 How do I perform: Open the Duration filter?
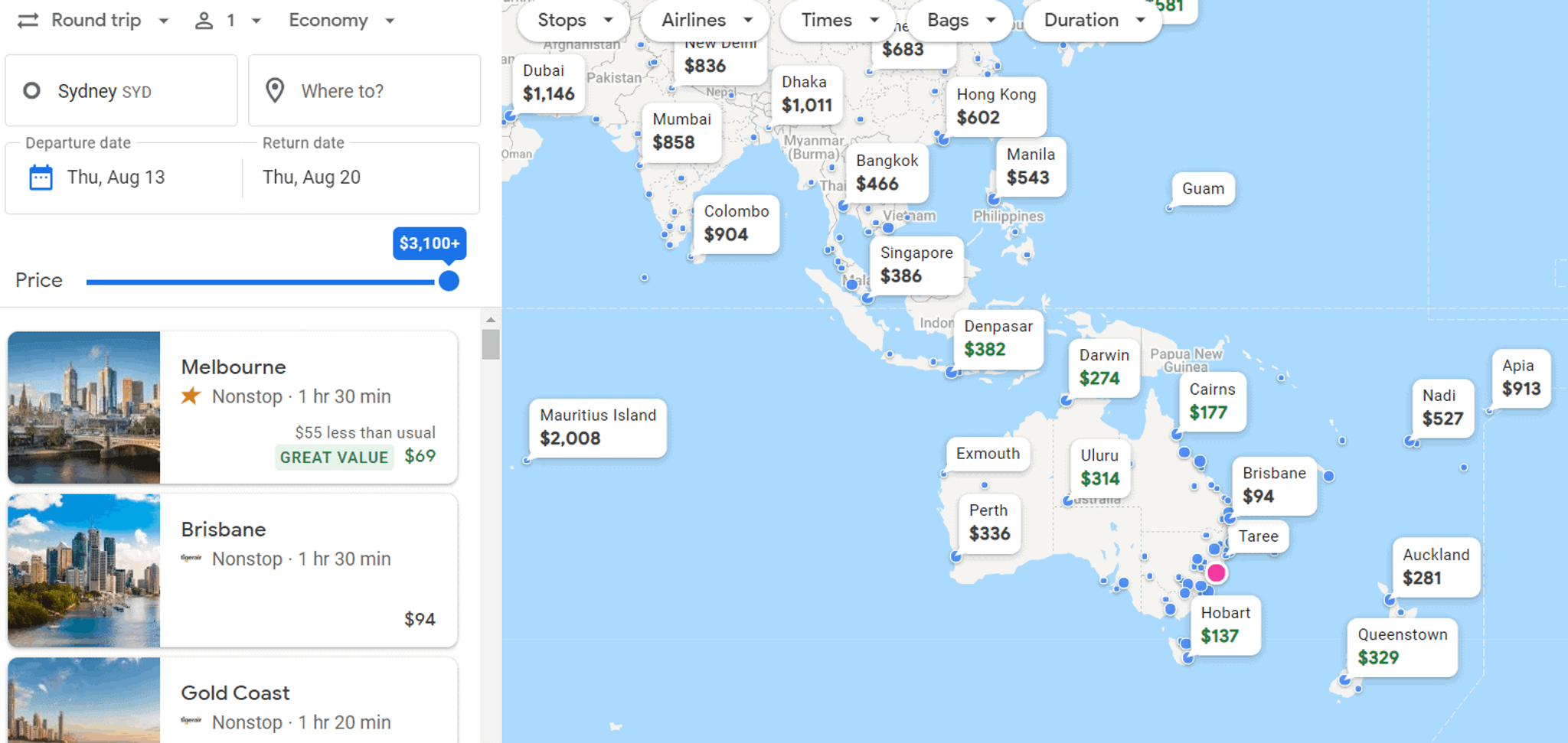(1091, 21)
